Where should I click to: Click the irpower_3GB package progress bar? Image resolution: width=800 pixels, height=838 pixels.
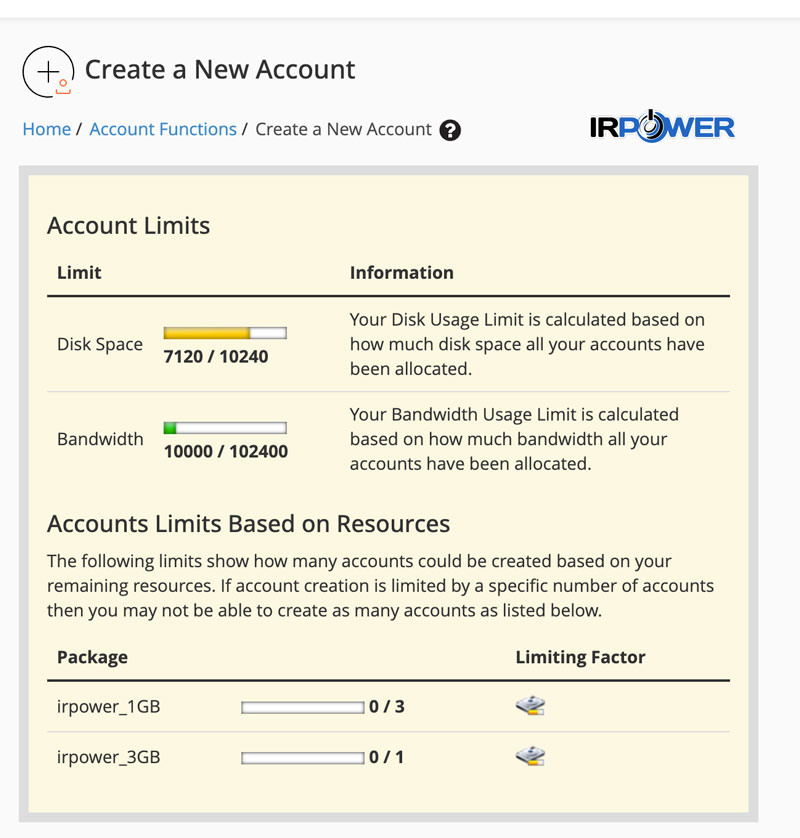click(x=302, y=758)
